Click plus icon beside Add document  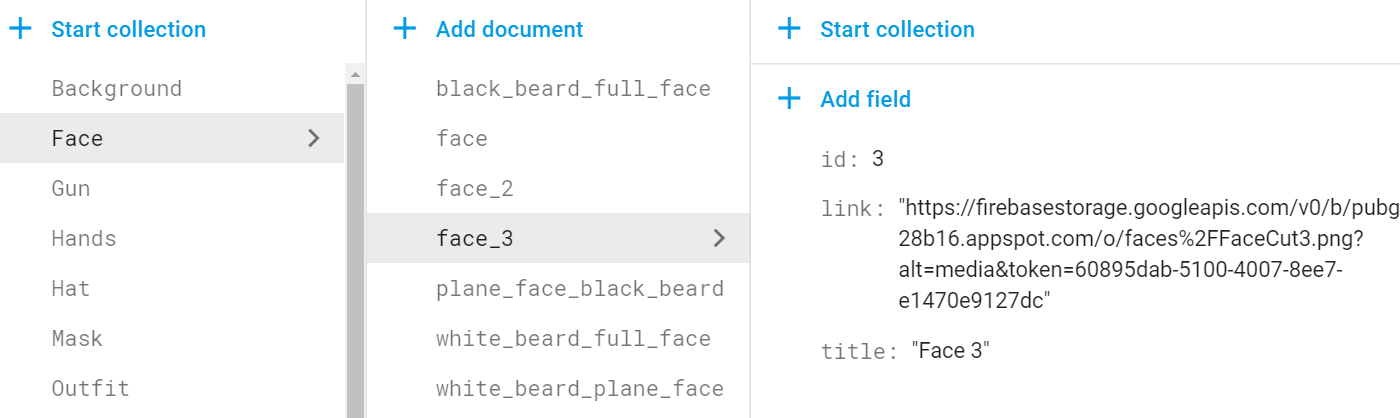(x=404, y=29)
